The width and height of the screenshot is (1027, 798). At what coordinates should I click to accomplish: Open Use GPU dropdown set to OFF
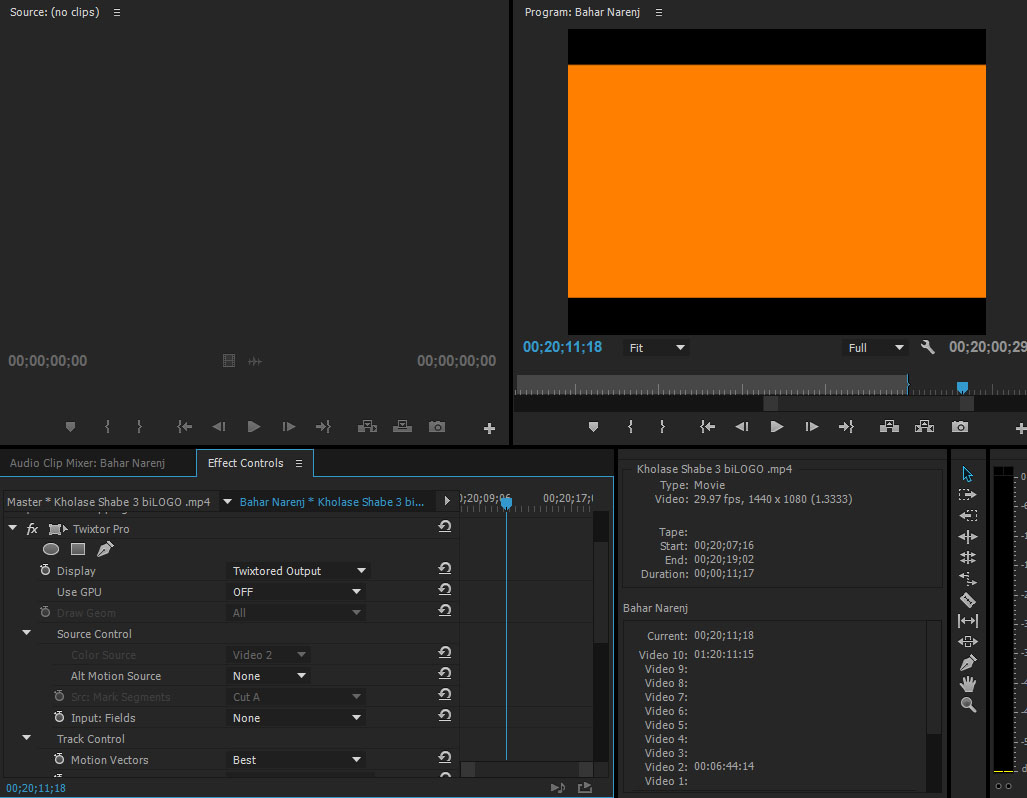[x=295, y=592]
